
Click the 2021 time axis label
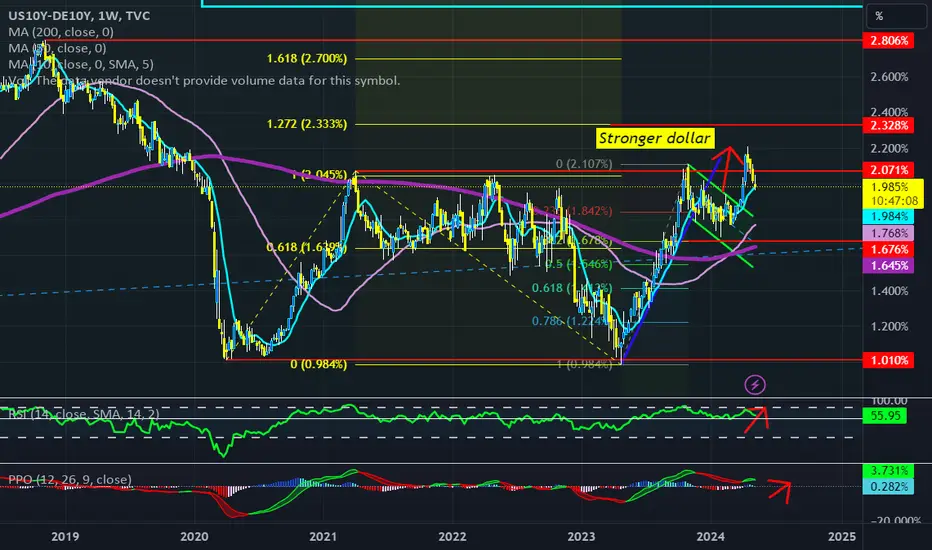pos(323,536)
